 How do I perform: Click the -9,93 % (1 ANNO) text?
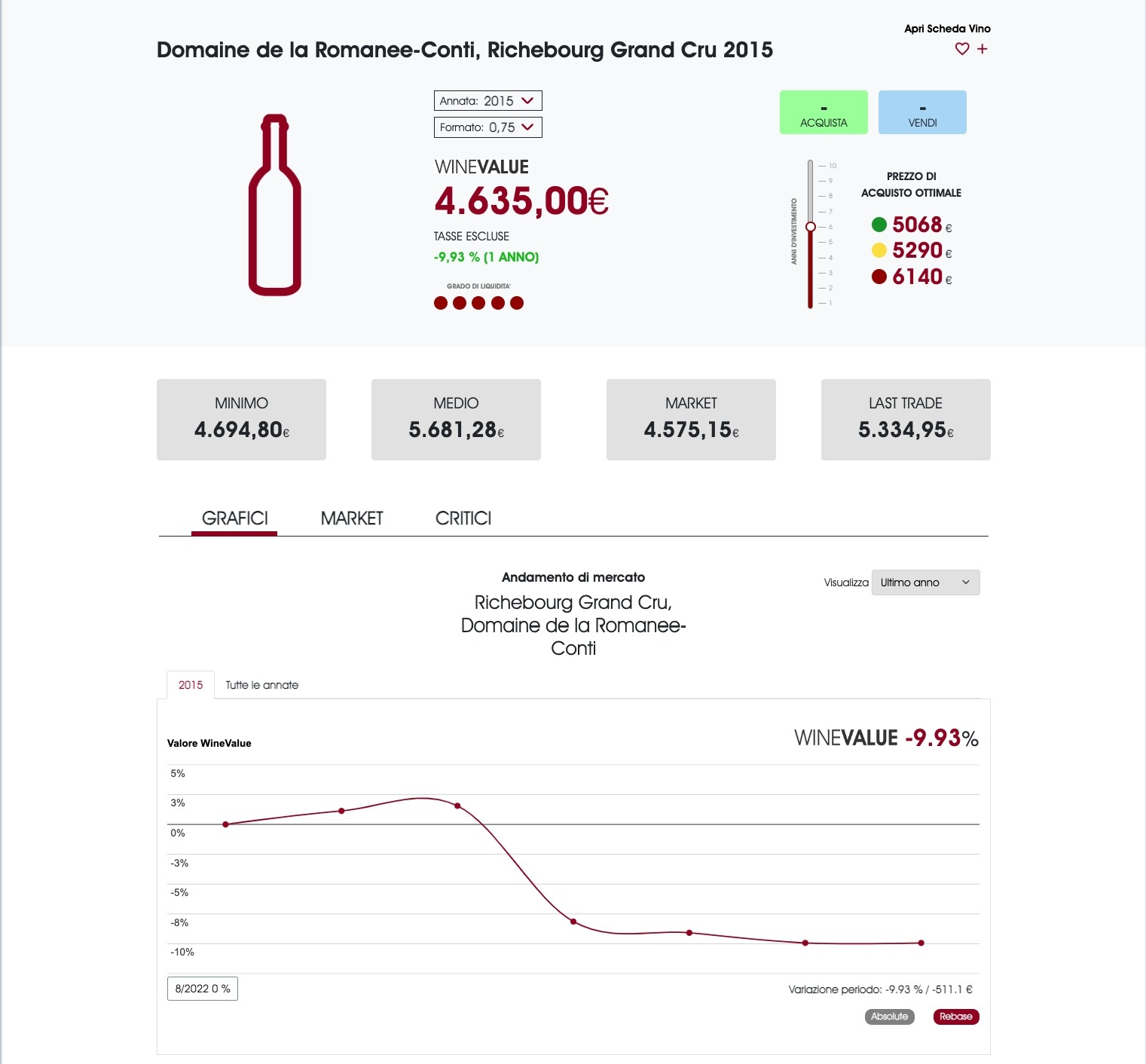click(486, 257)
